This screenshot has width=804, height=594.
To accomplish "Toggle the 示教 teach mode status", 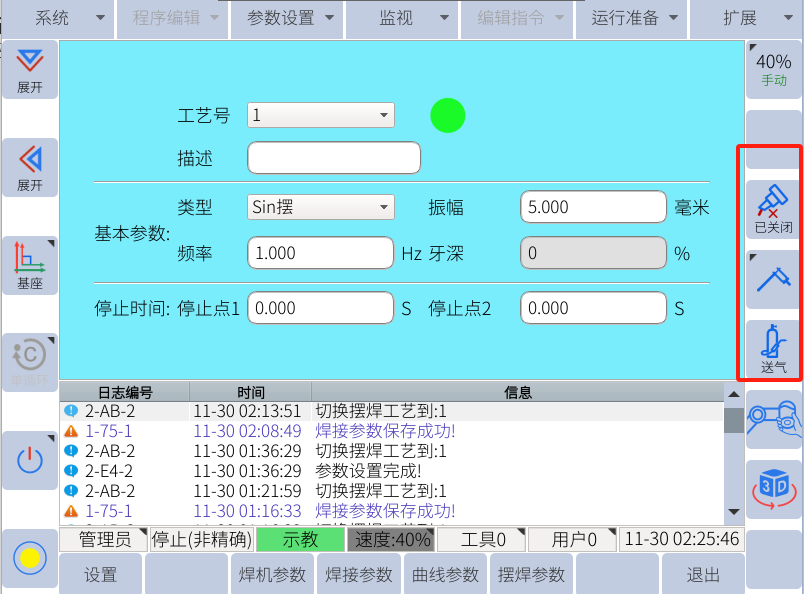I will pos(300,540).
